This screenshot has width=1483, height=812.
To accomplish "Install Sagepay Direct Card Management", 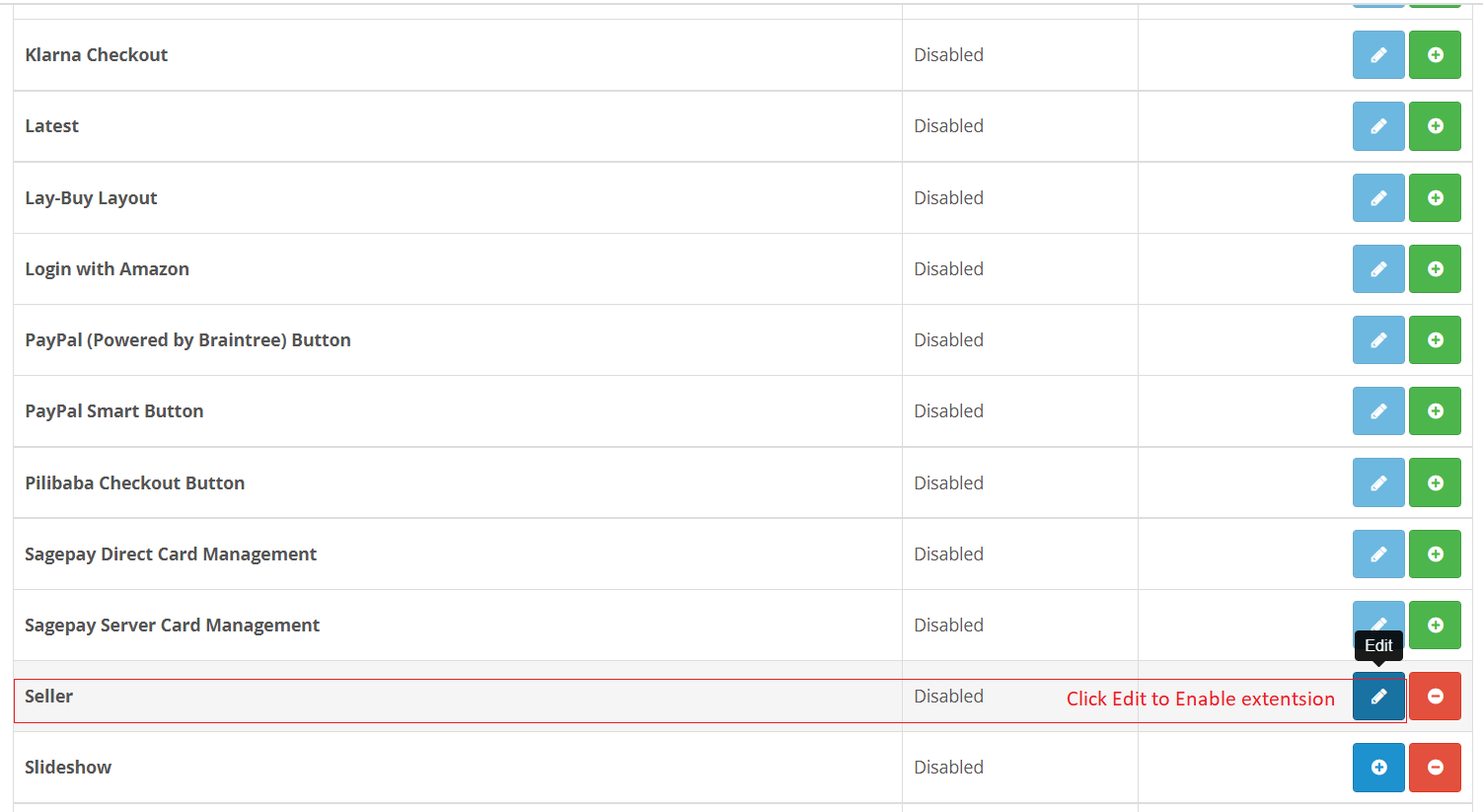I will point(1435,554).
